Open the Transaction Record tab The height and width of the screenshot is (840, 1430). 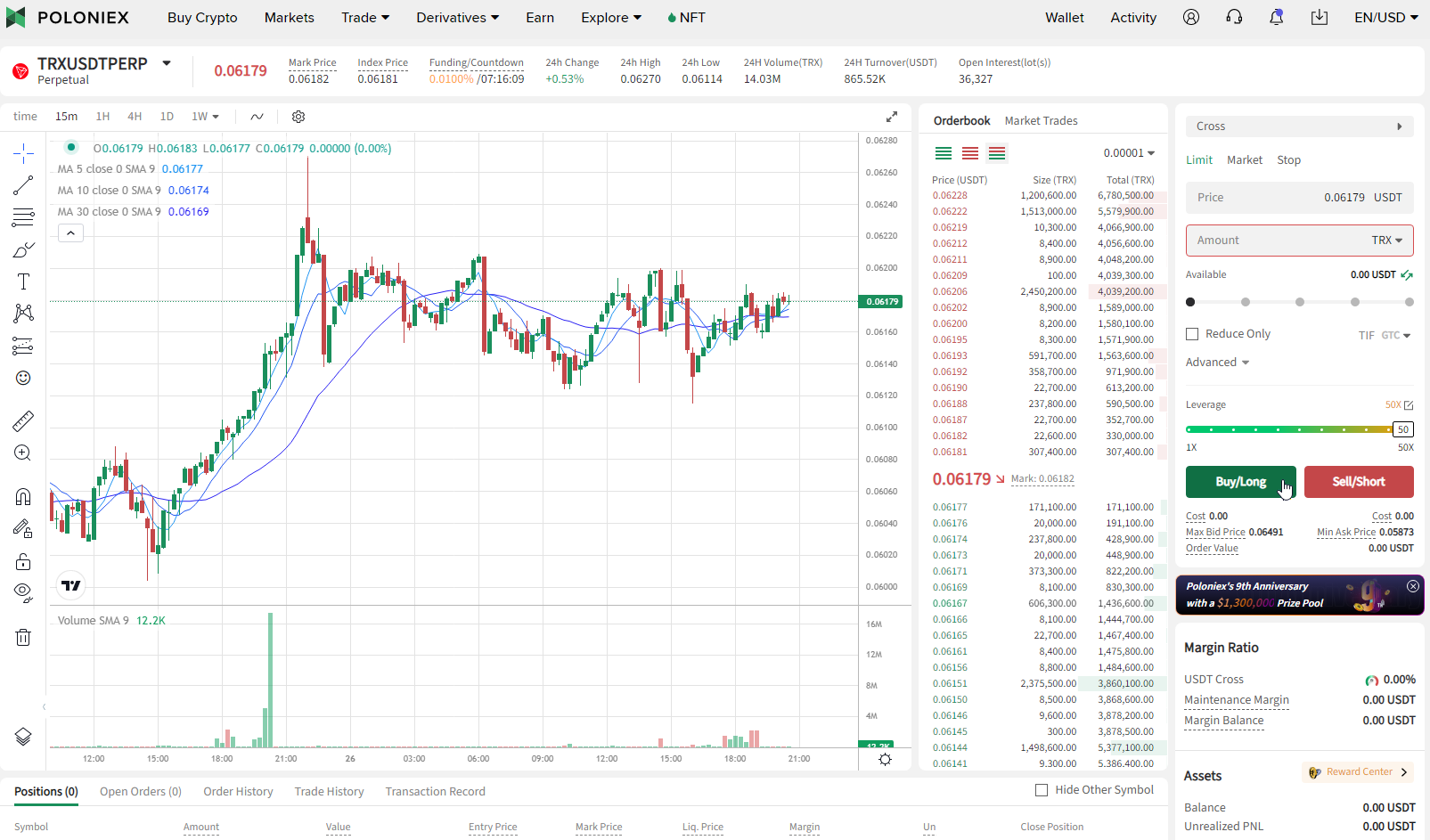point(435,792)
